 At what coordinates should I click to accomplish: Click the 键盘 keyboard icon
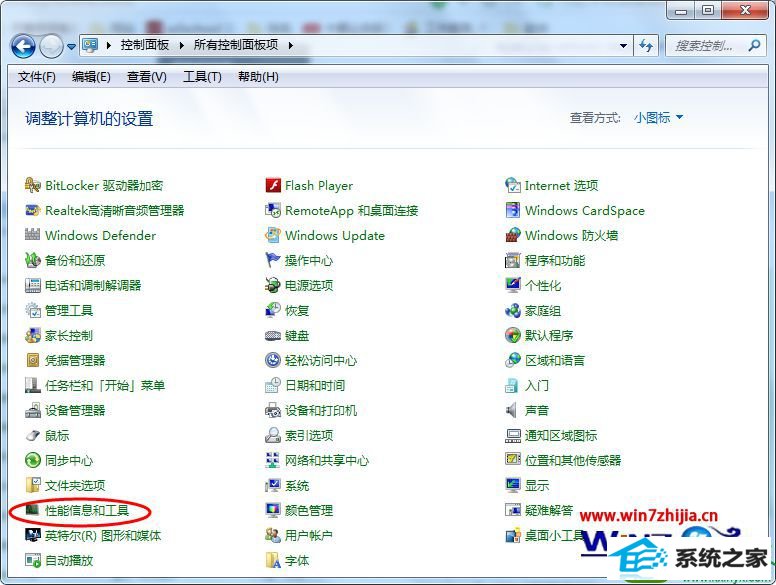click(x=273, y=336)
